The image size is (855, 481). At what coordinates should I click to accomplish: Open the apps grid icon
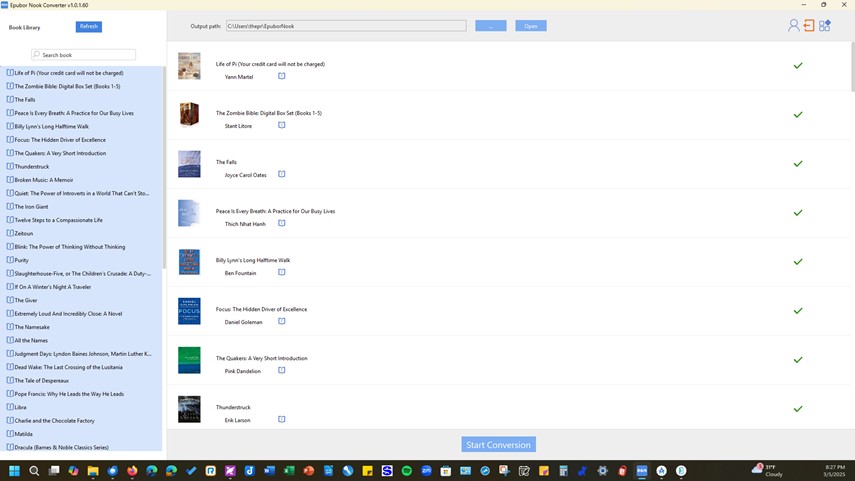point(825,26)
